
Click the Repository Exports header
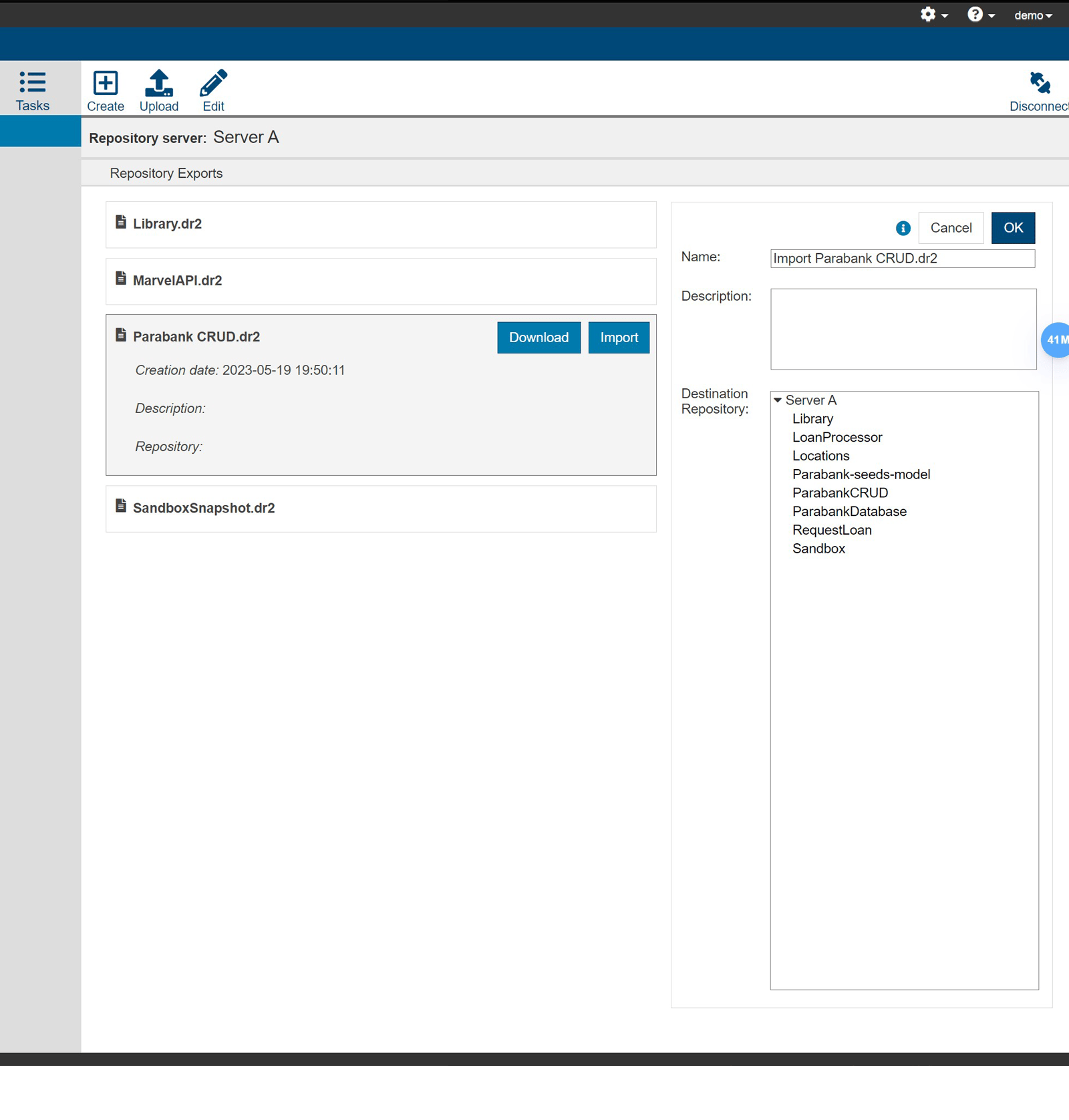(166, 173)
